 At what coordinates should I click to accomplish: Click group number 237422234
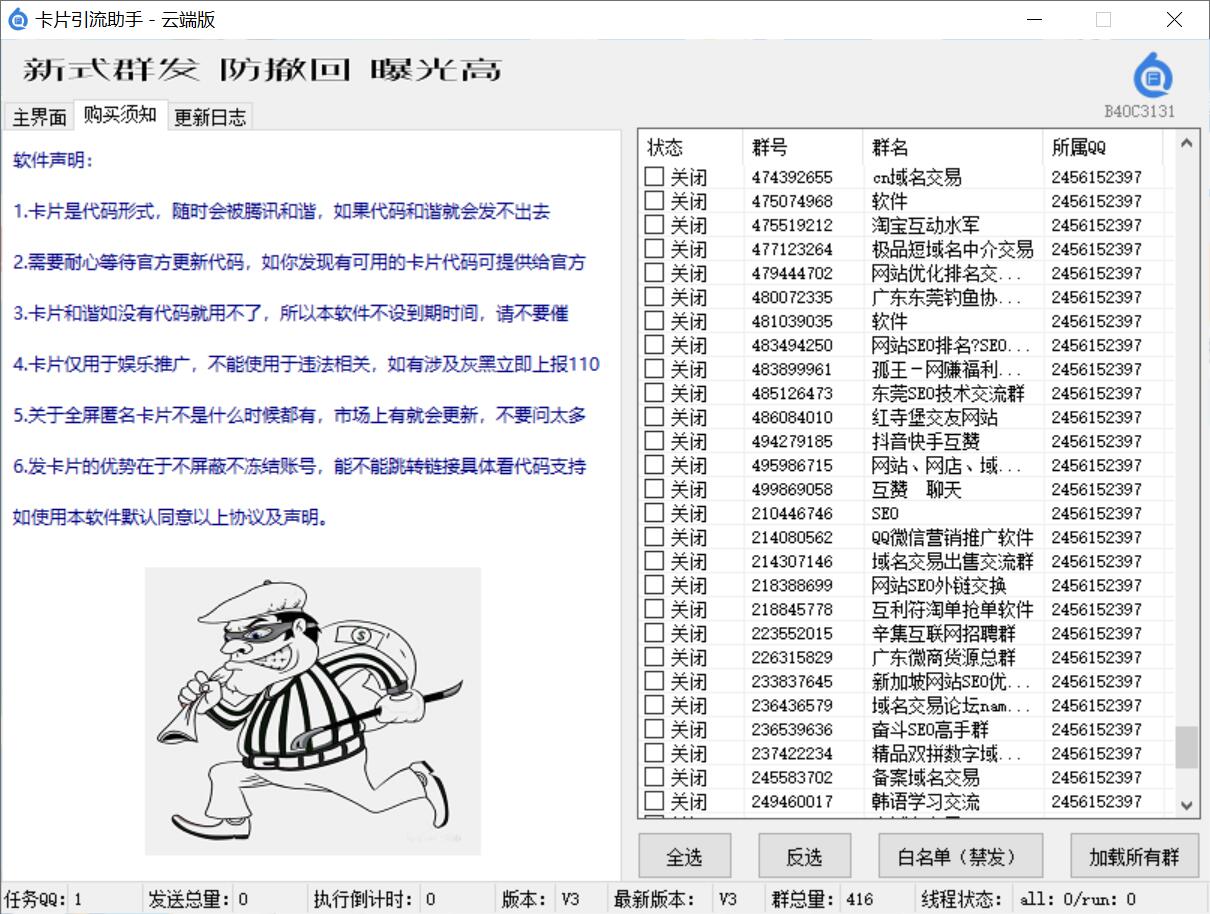coord(792,753)
